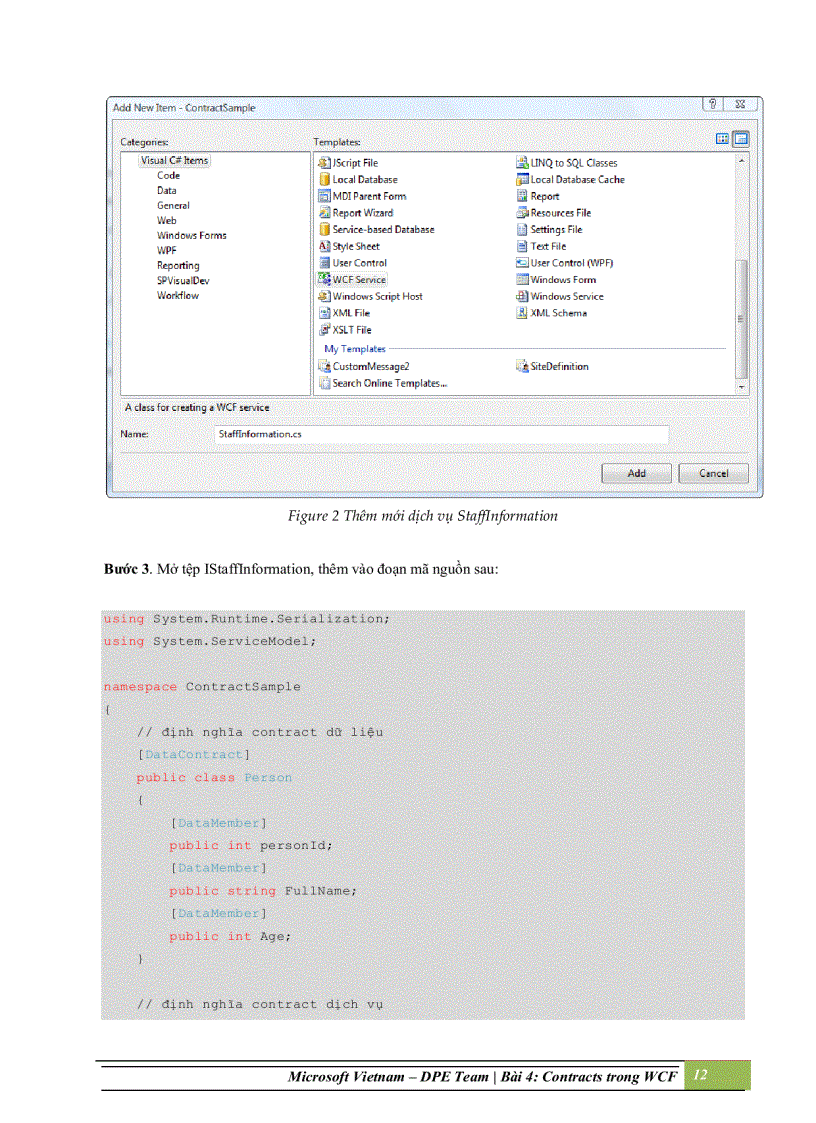
Task: Switch templates to small icons view
Action: click(740, 138)
